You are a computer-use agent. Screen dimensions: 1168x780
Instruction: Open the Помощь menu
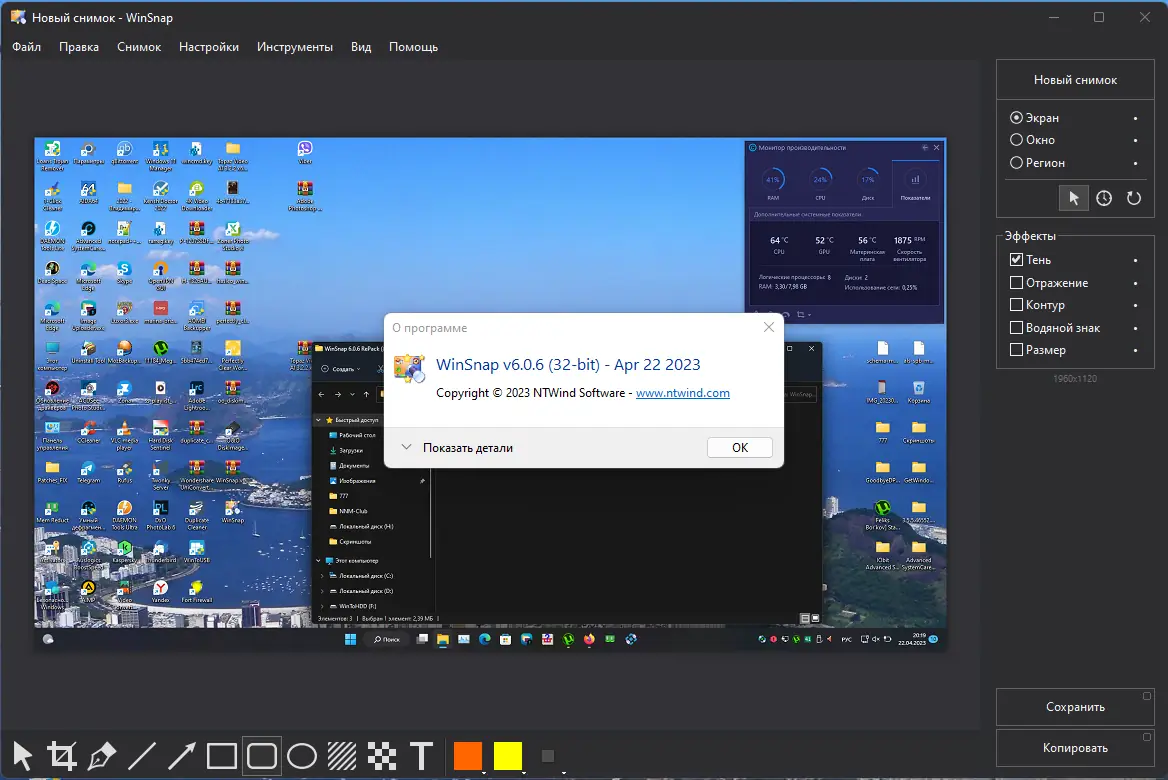pyautogui.click(x=413, y=47)
